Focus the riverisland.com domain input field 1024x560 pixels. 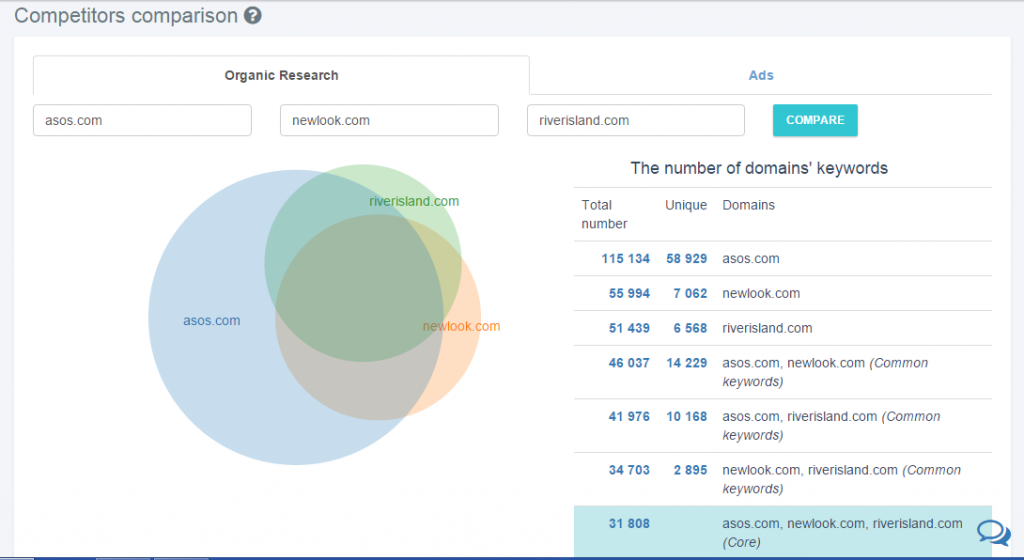tap(635, 120)
